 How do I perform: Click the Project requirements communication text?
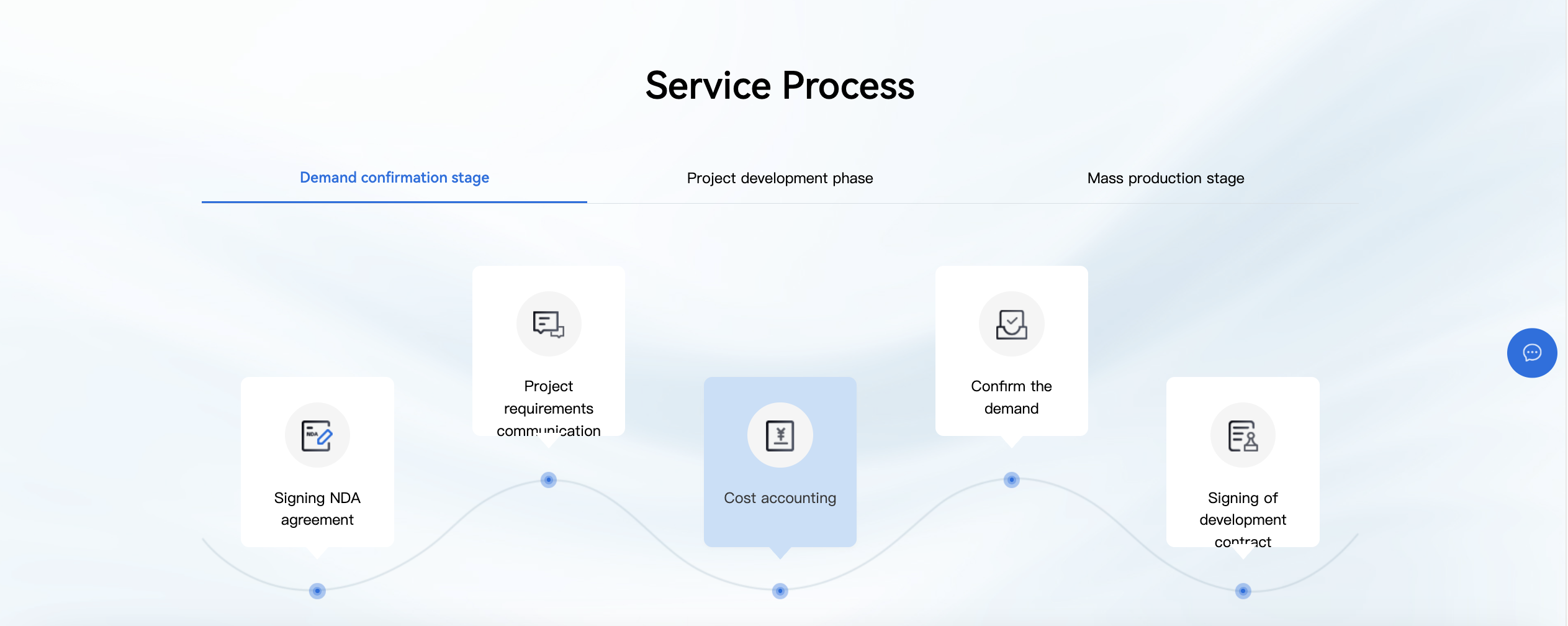click(548, 408)
